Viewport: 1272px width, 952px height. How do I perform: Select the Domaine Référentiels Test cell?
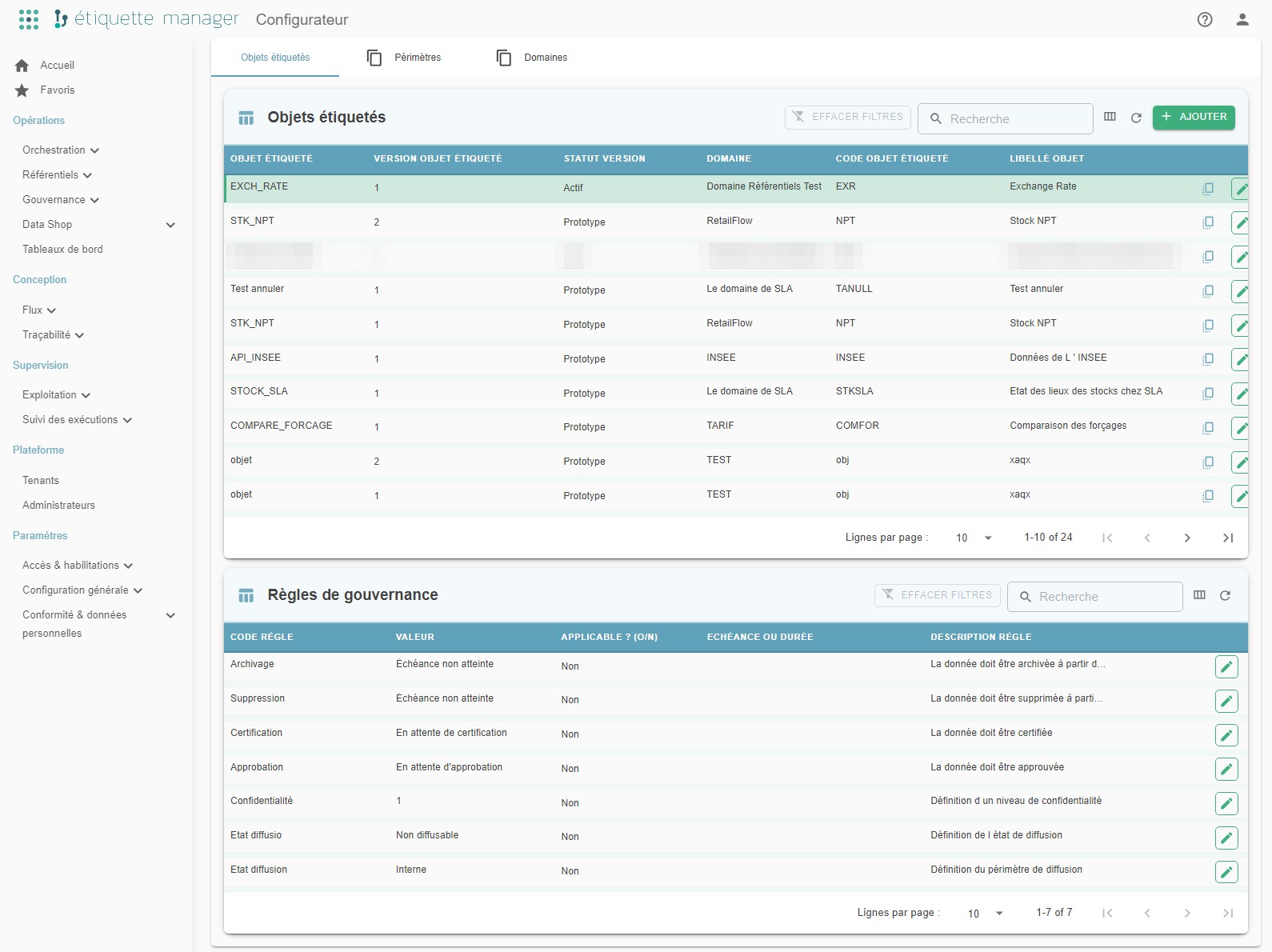point(764,186)
